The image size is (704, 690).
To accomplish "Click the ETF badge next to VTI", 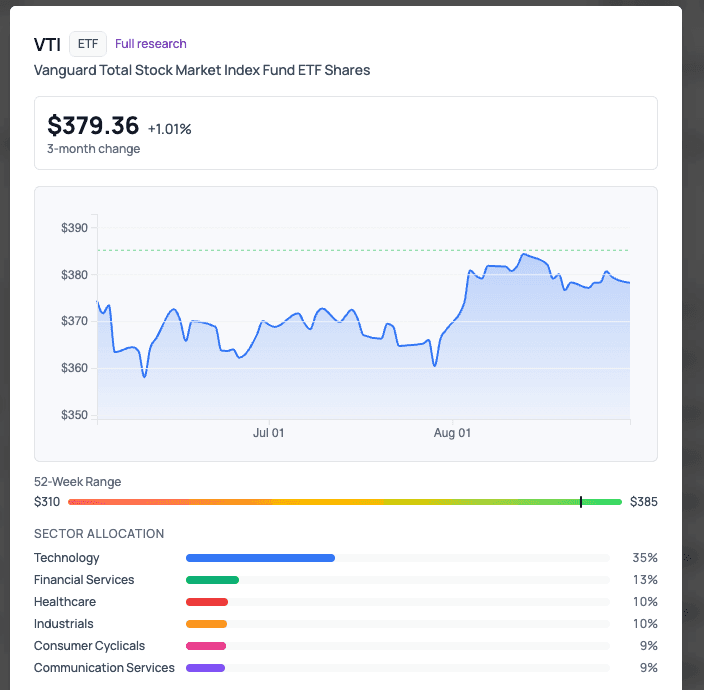I will click(88, 44).
